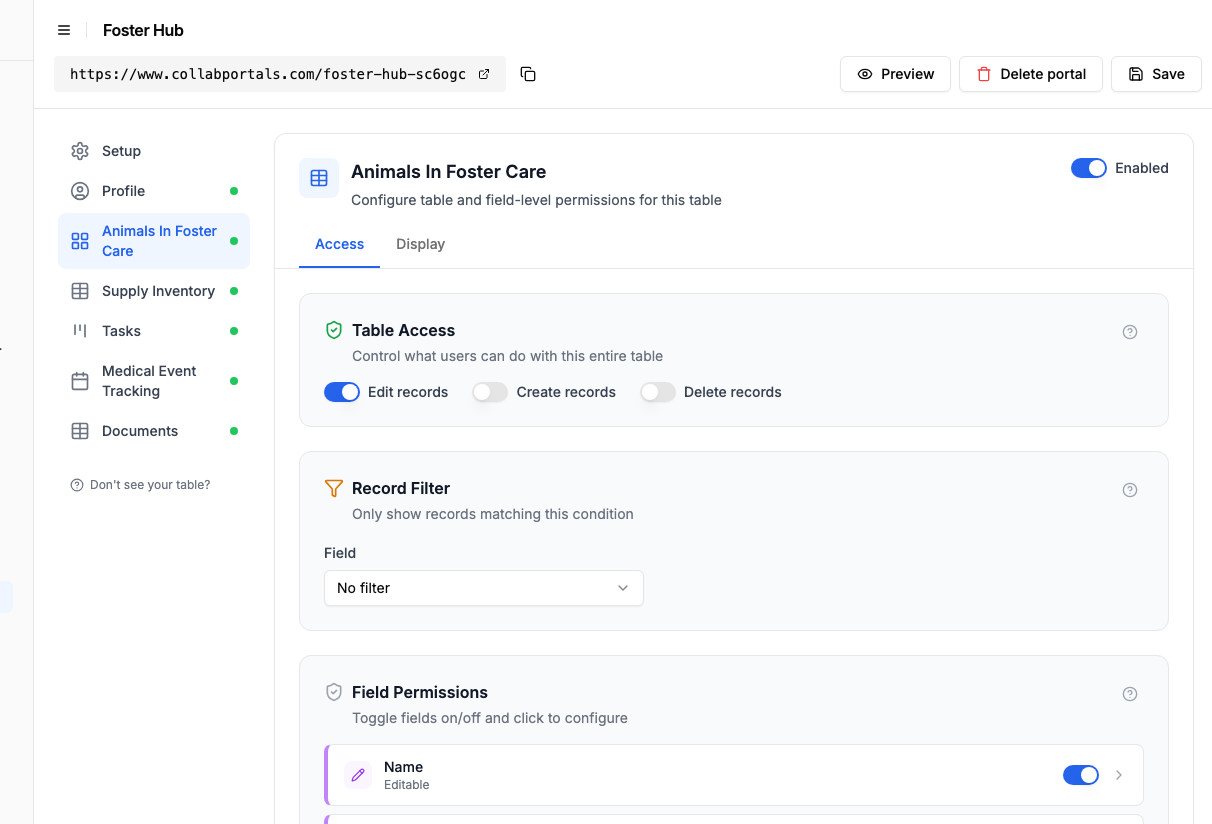Click the Table Access shield icon
The image size is (1212, 824).
coord(334,330)
